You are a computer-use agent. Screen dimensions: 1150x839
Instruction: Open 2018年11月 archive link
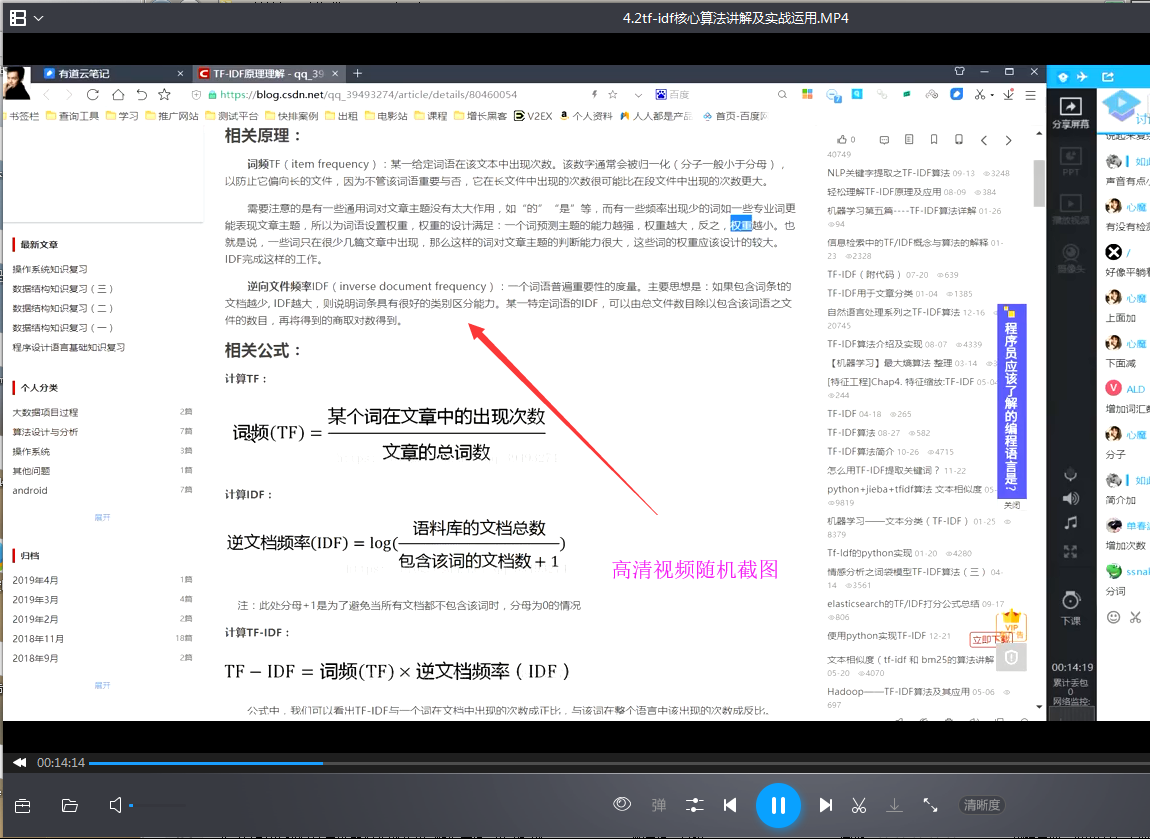38,639
